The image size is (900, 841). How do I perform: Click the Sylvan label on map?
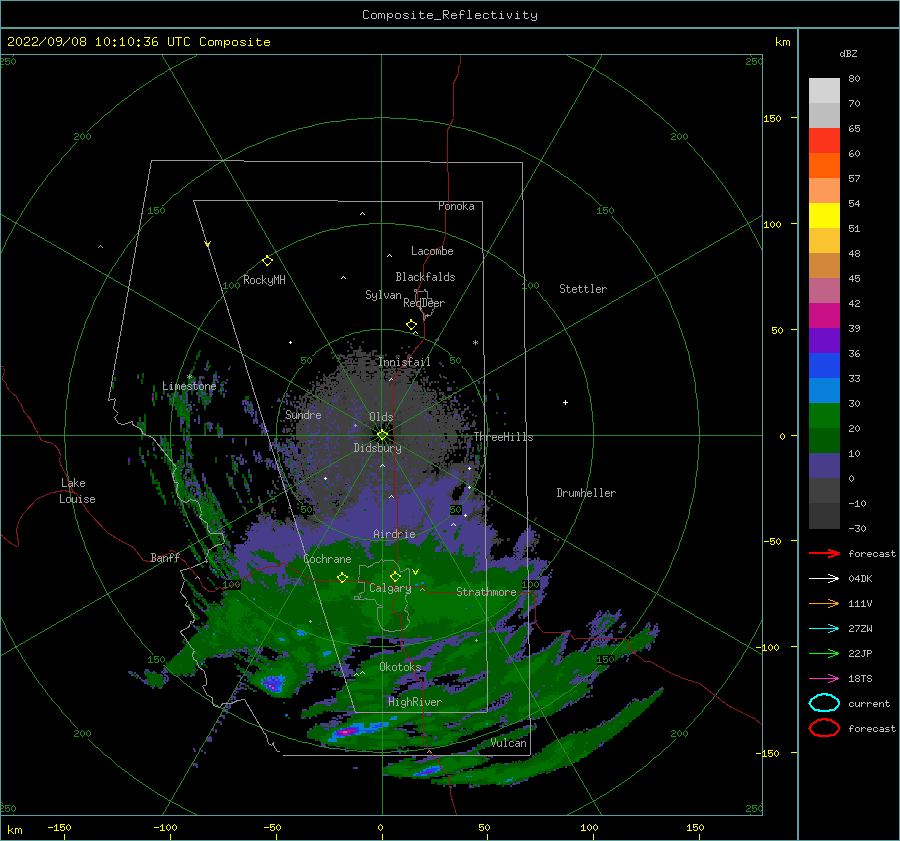coord(383,295)
